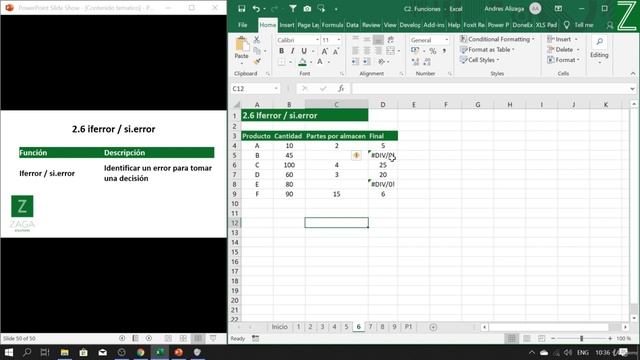
Task: Click the formula bar input field
Action: [490, 89]
